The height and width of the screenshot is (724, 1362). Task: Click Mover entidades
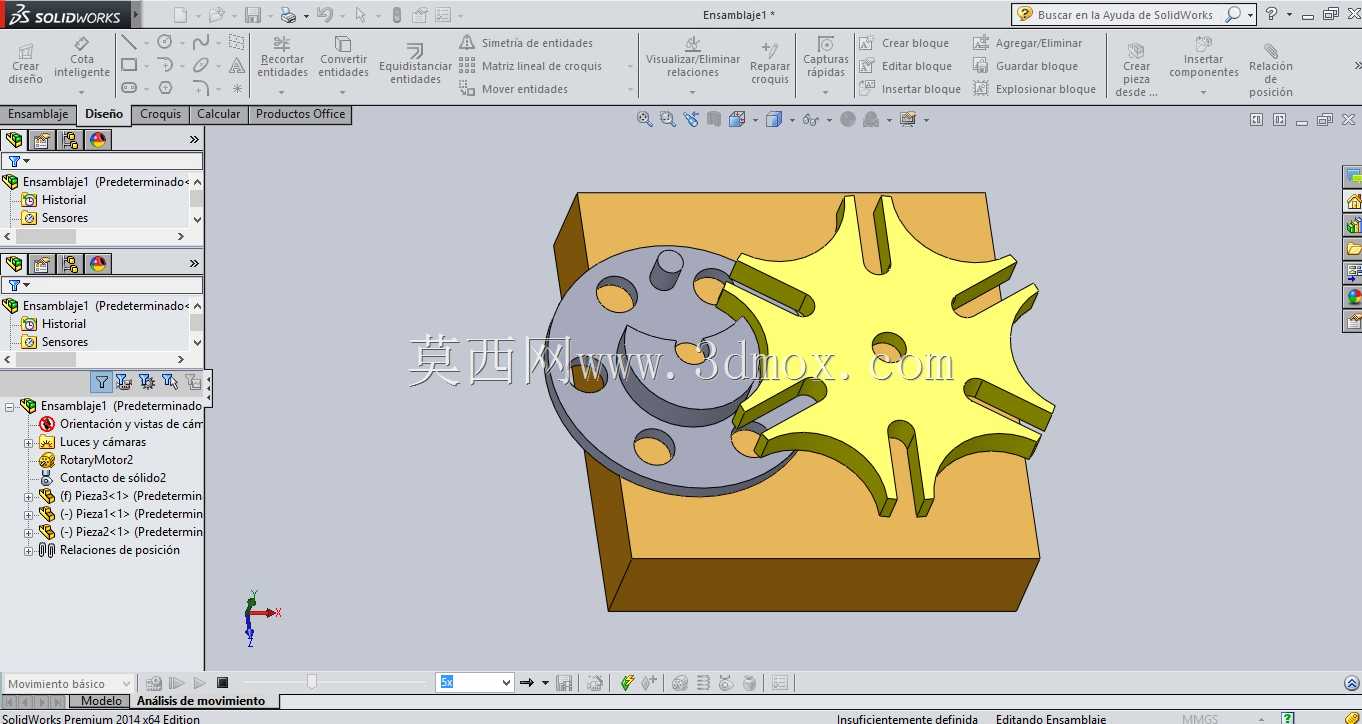(514, 89)
